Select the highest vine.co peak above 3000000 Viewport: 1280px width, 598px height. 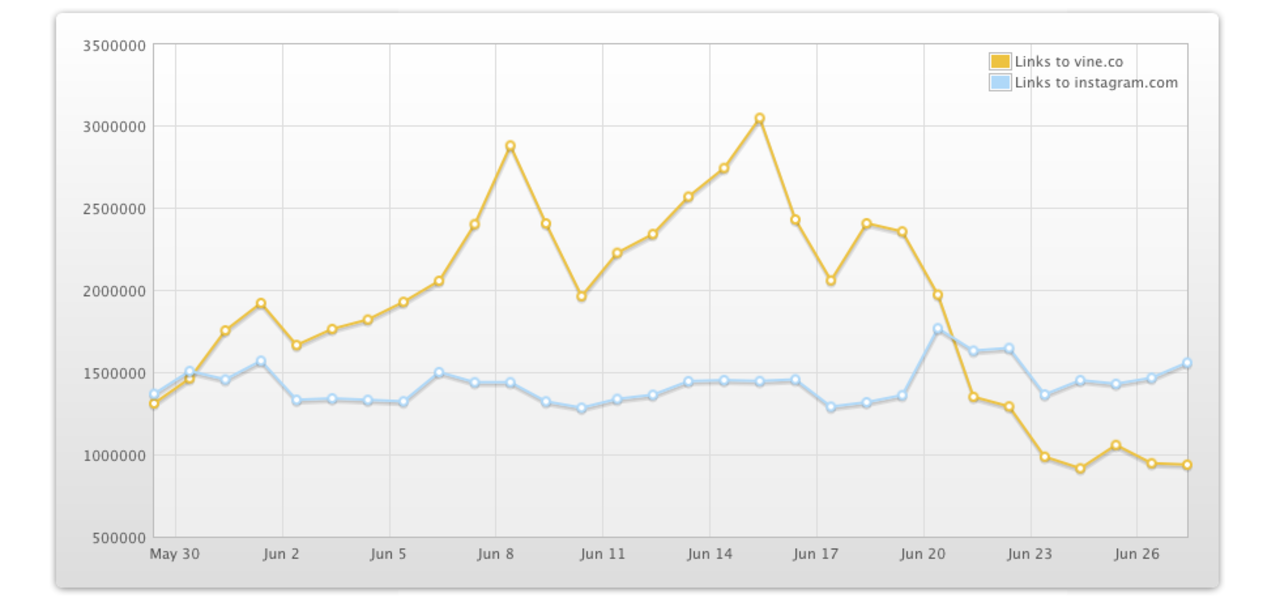[x=760, y=119]
